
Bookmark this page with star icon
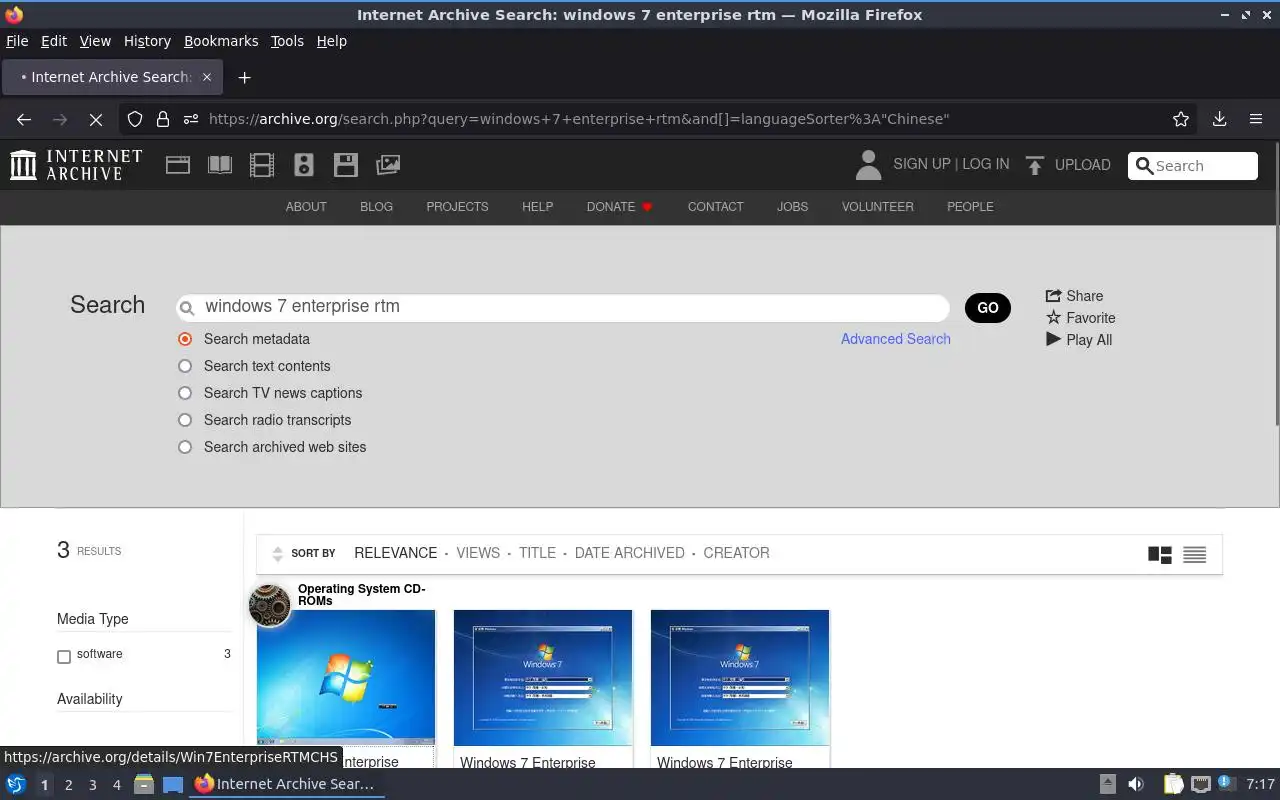(x=1181, y=119)
